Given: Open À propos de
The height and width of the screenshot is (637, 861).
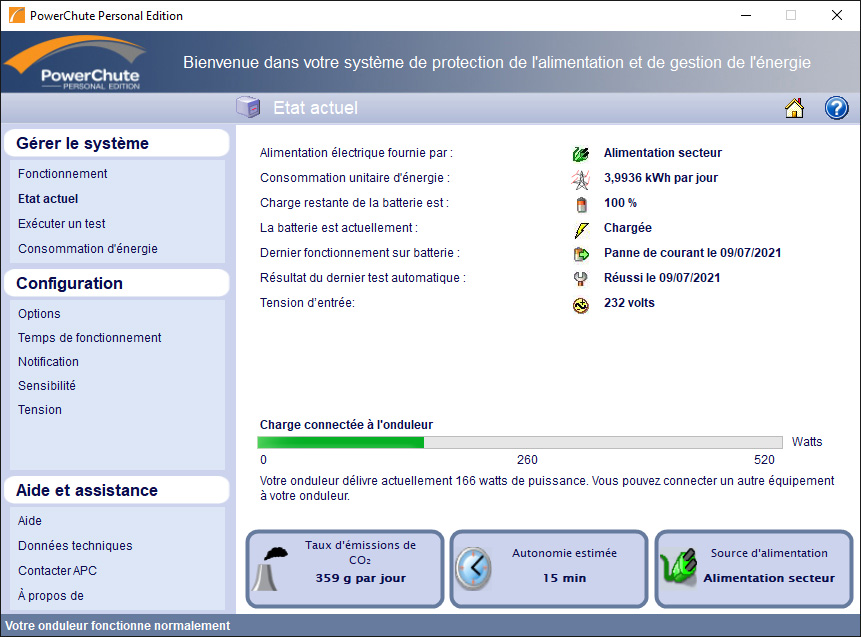Looking at the screenshot, I should (x=51, y=596).
